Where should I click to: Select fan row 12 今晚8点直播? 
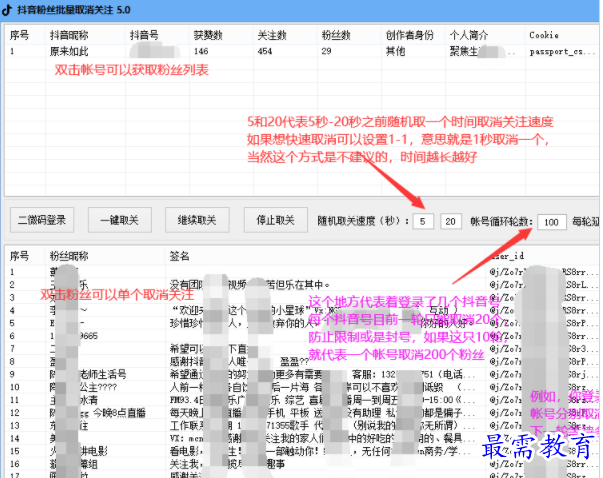[302, 413]
